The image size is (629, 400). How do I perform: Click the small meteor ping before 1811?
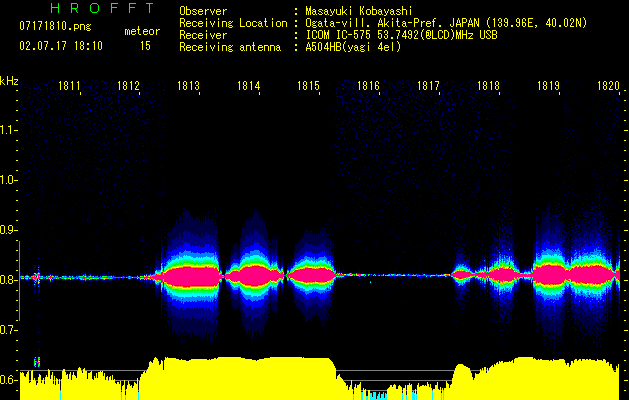click(37, 276)
